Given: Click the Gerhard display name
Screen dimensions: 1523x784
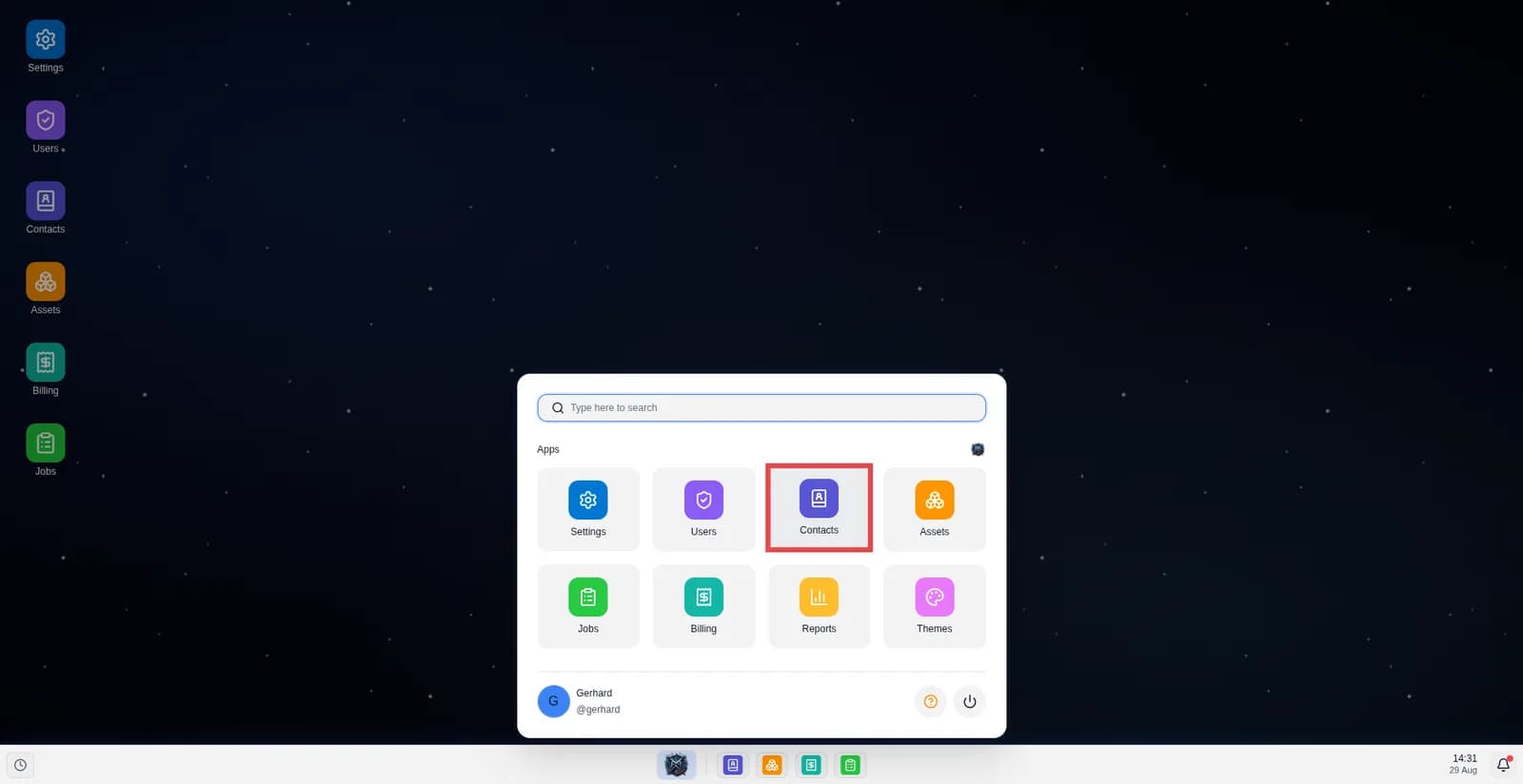Looking at the screenshot, I should pos(594,693).
